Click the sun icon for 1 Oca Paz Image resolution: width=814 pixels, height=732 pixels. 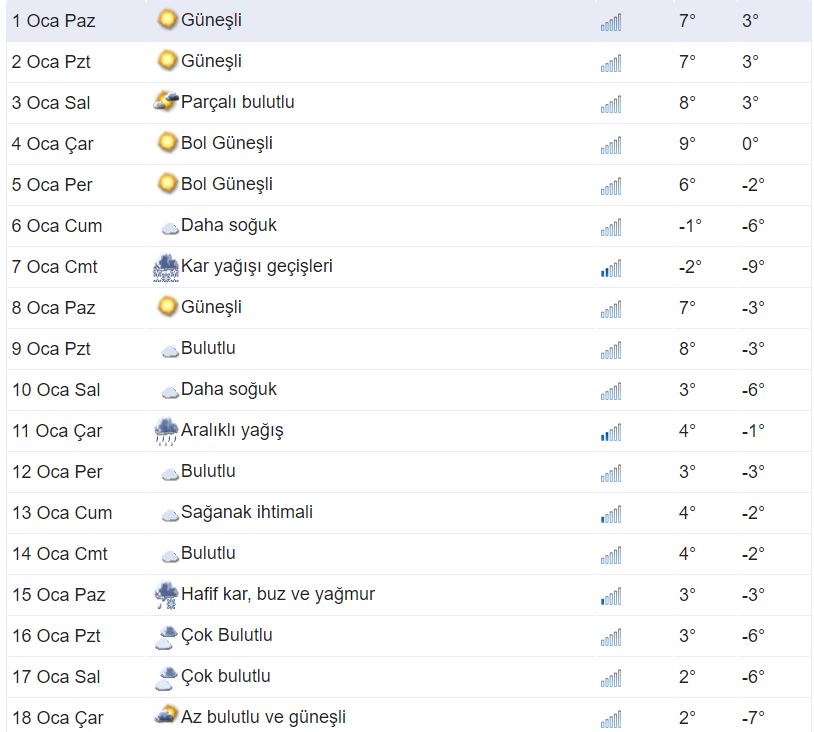[167, 19]
